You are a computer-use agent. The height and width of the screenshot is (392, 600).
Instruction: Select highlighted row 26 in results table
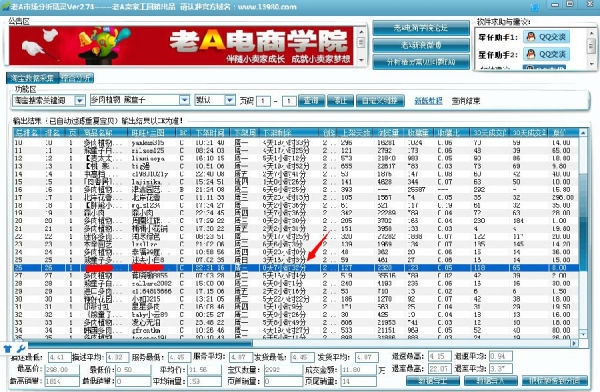[x=296, y=268]
